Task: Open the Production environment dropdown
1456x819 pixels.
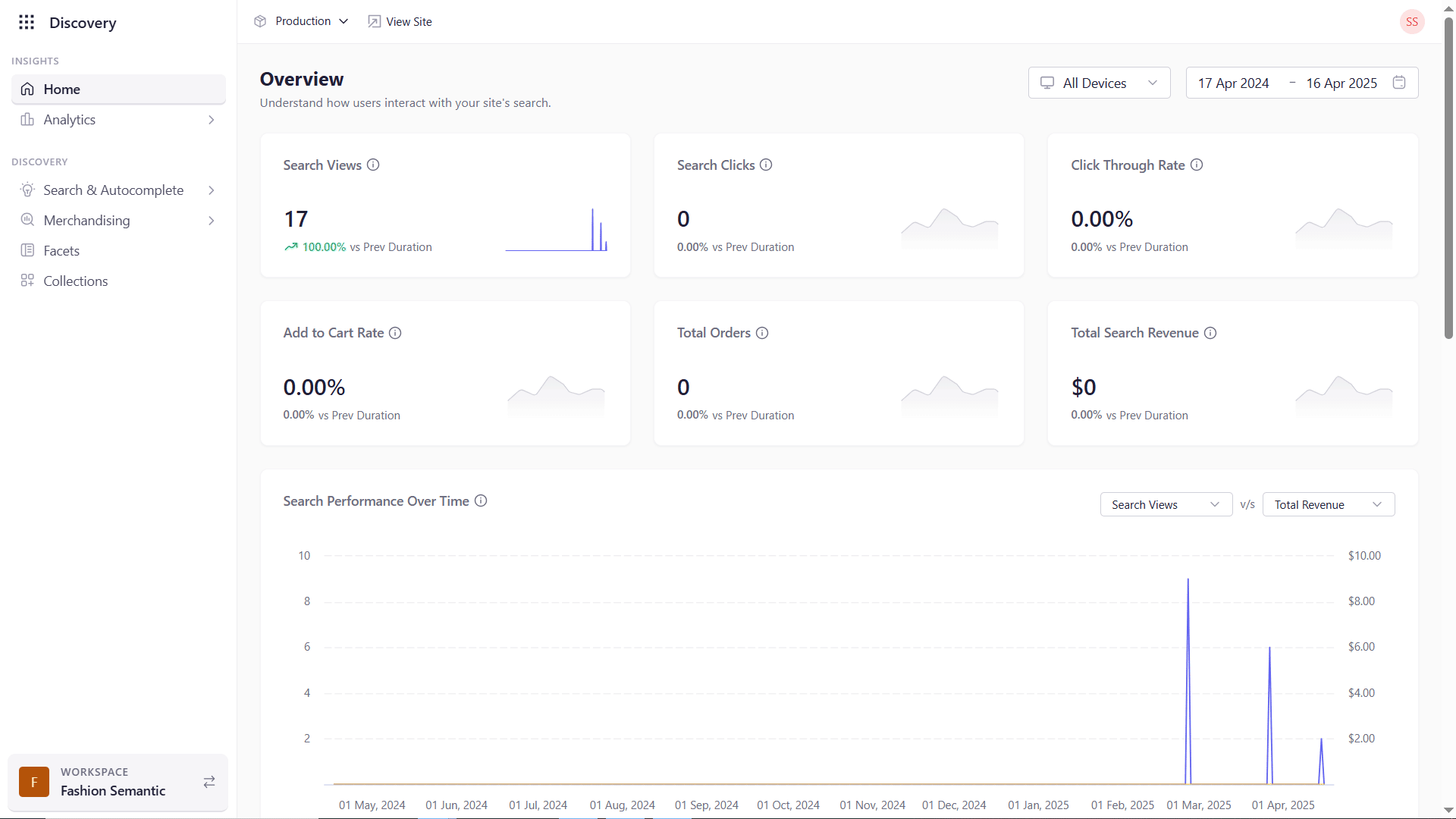Action: click(x=303, y=21)
